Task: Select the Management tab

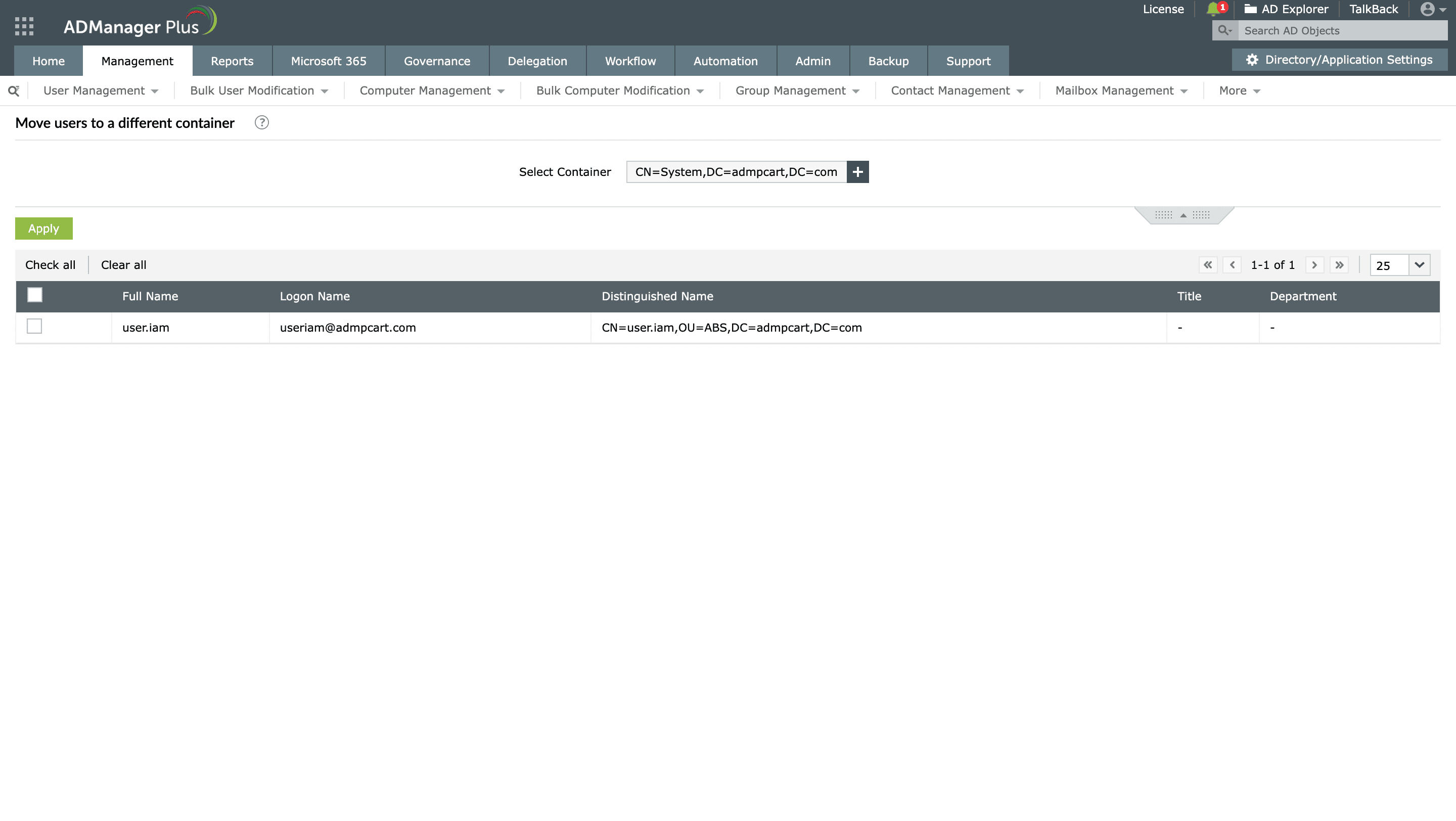Action: coord(138,61)
